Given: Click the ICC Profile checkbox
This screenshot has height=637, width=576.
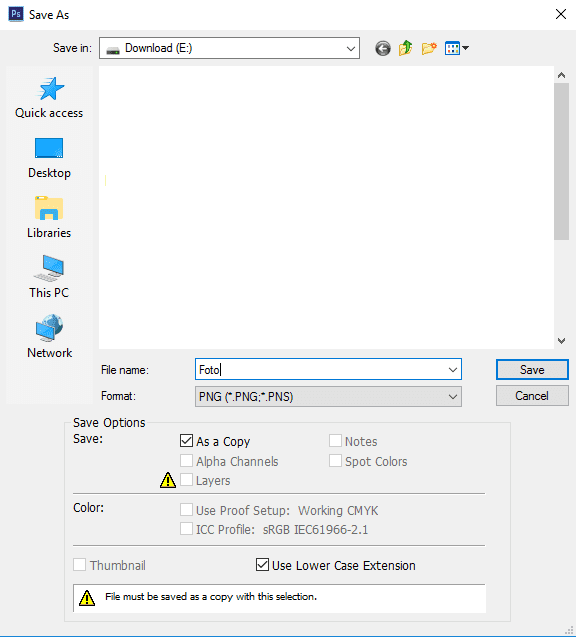Looking at the screenshot, I should coord(186,529).
